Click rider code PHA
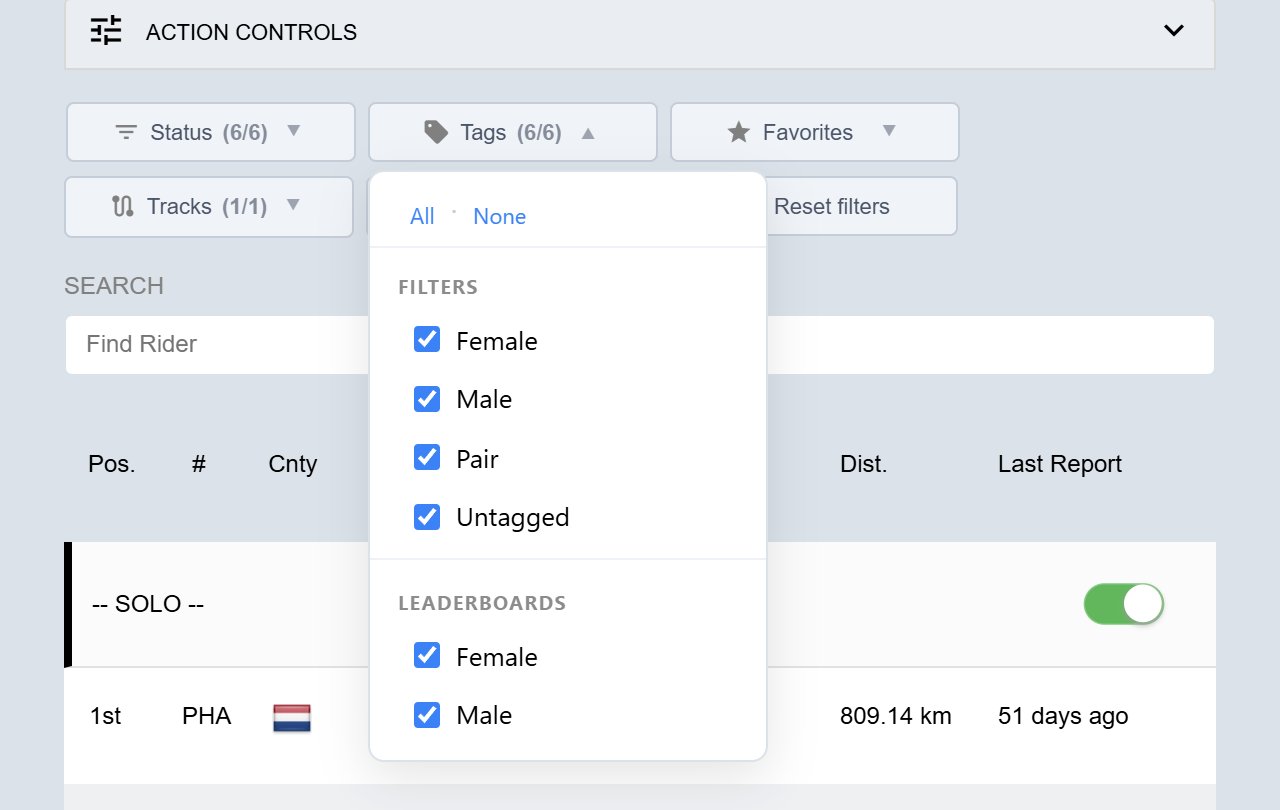This screenshot has width=1280, height=810. pyautogui.click(x=207, y=716)
